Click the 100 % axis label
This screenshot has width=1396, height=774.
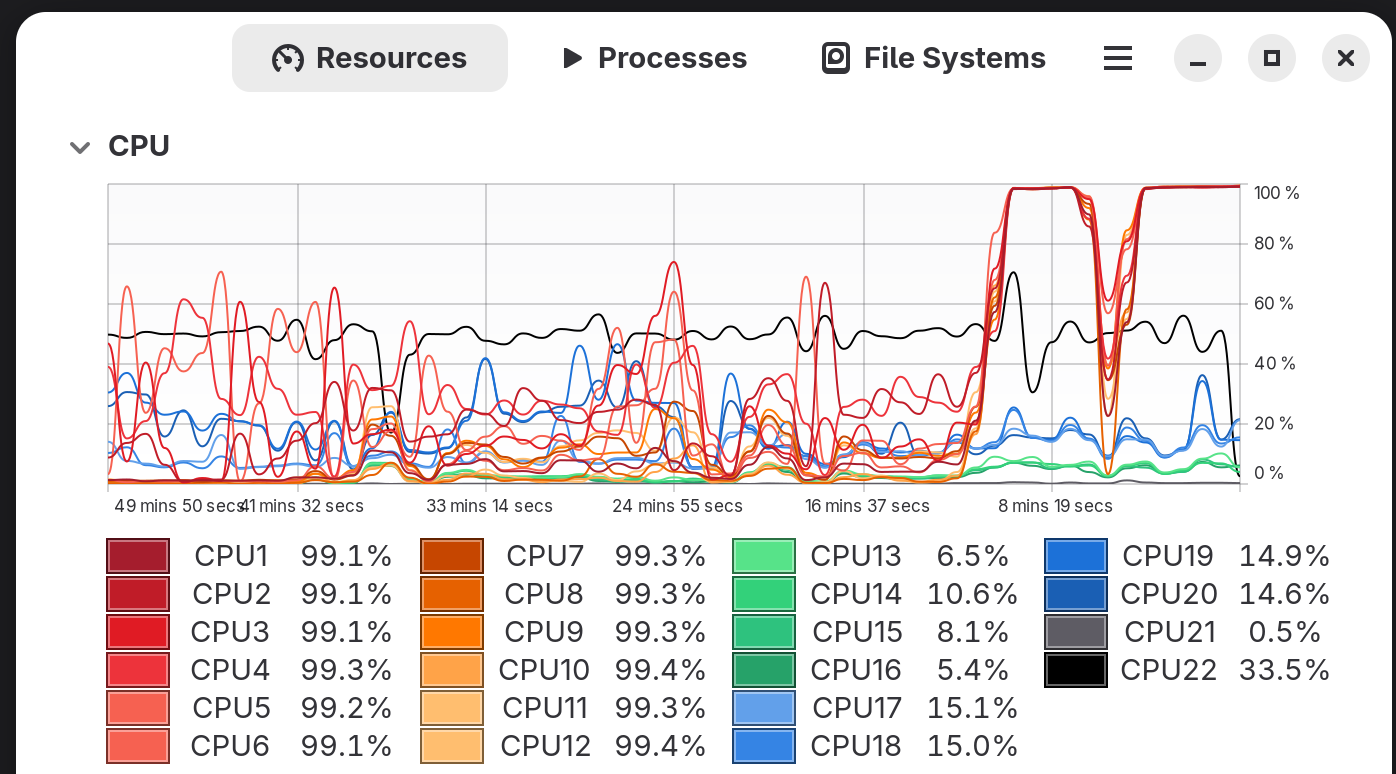(1275, 192)
